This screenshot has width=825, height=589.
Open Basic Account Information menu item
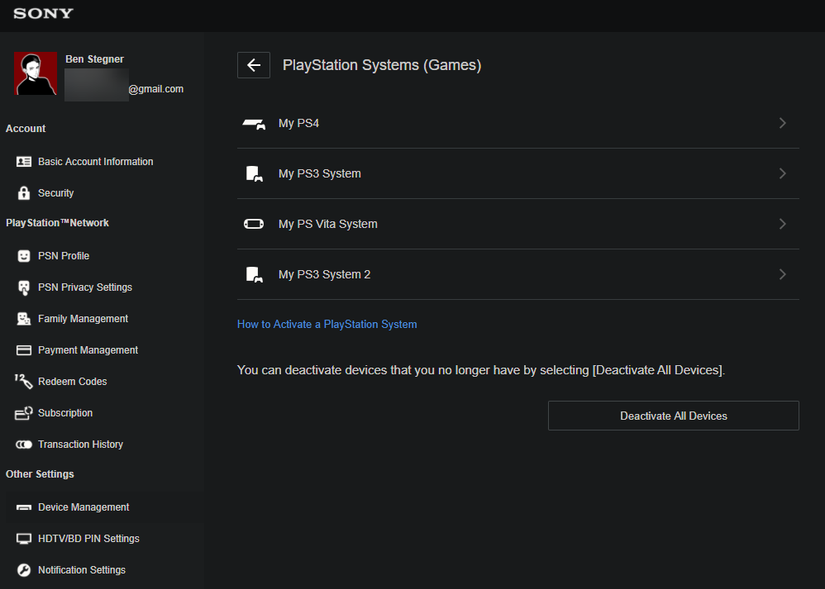click(95, 162)
